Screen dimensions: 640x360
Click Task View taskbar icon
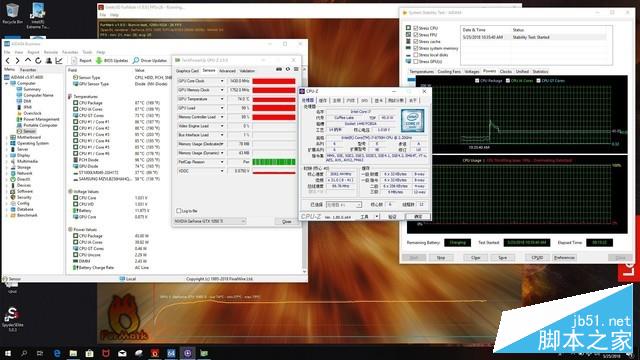[40, 353]
